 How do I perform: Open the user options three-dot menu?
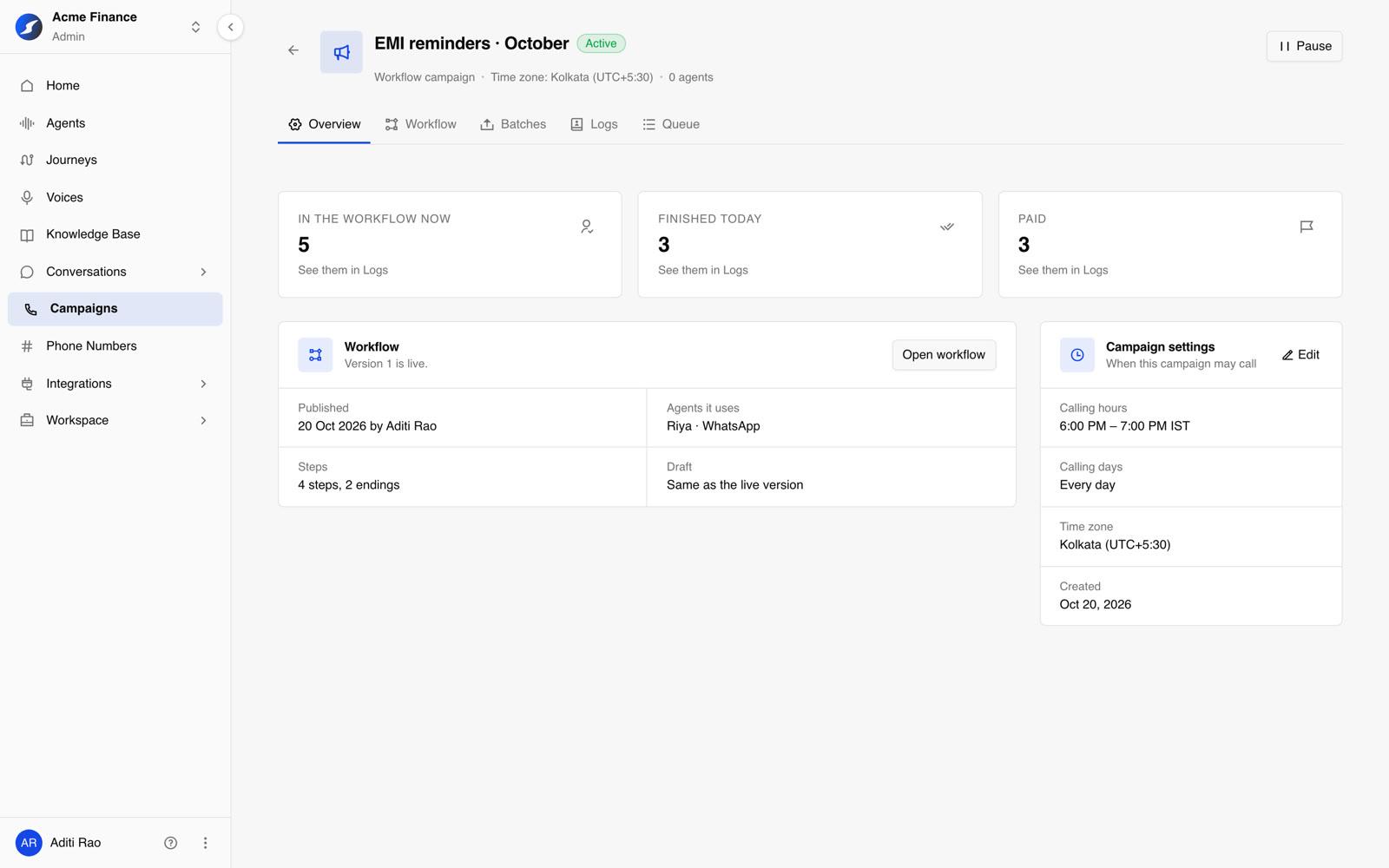[x=205, y=843]
